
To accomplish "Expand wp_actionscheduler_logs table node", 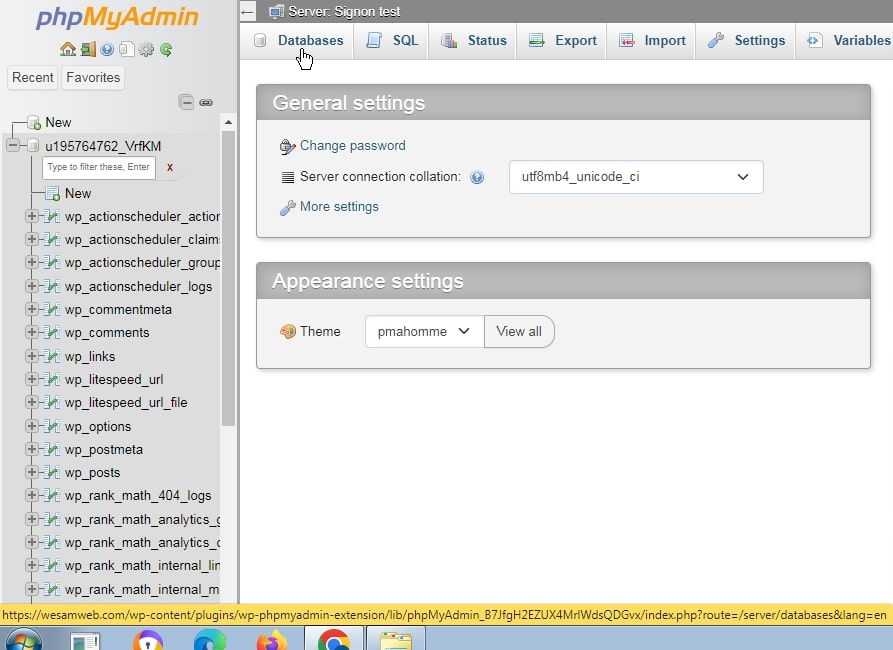I will click(x=32, y=286).
